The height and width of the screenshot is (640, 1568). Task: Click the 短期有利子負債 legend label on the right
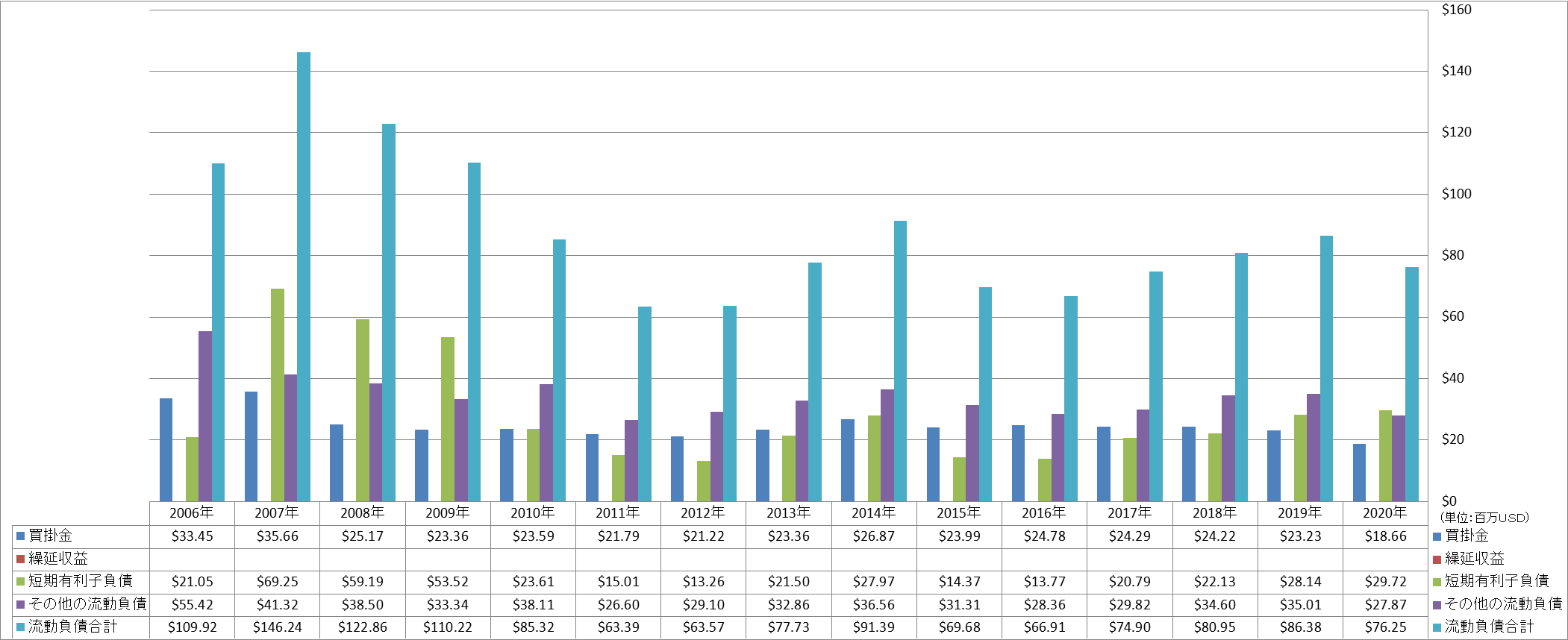(x=1496, y=581)
